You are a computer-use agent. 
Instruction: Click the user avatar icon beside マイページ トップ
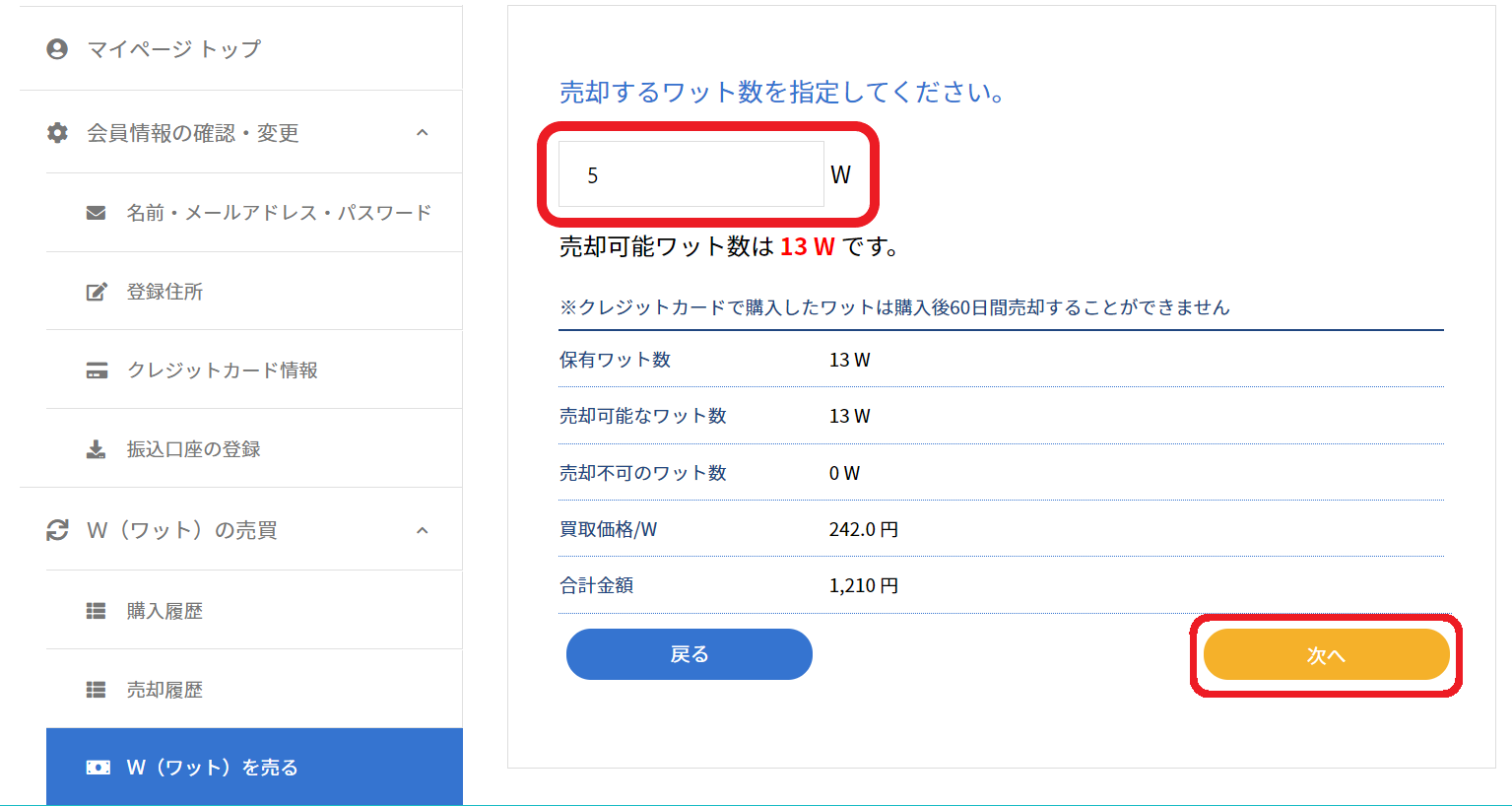[x=57, y=49]
